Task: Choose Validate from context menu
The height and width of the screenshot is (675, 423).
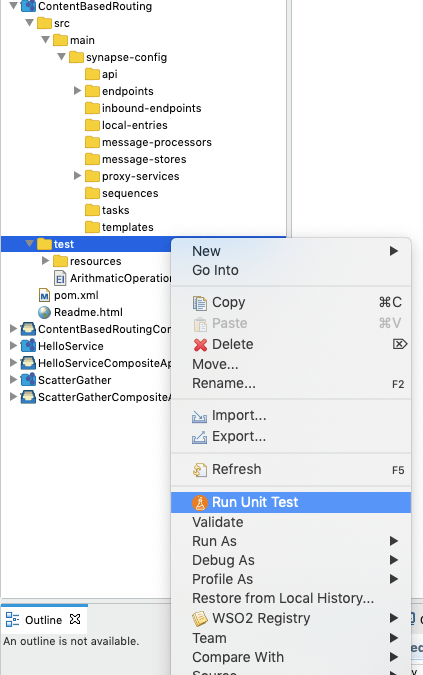Action: point(291,522)
